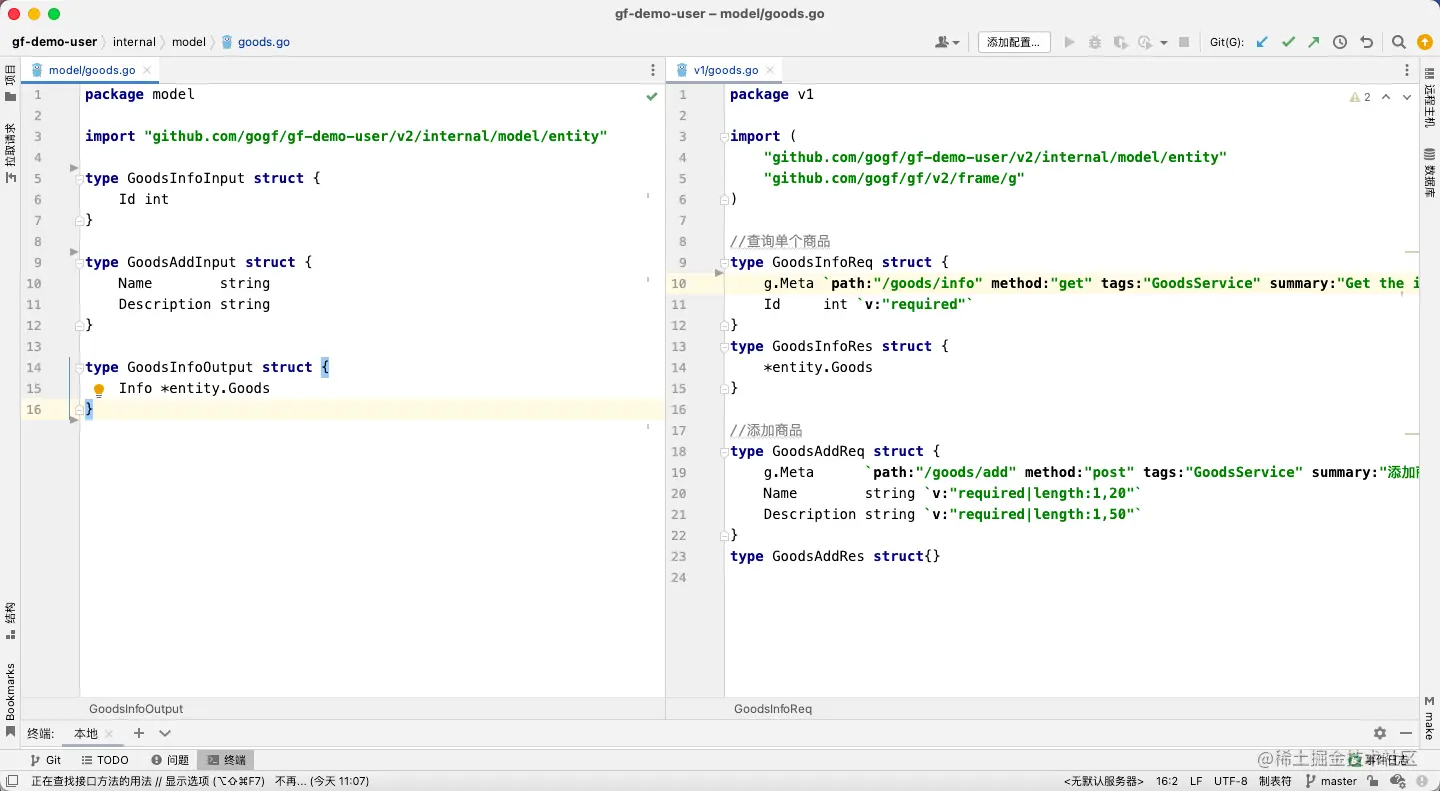This screenshot has width=1440, height=791.
Task: Open the 项目 project tool window
Action: (10, 83)
